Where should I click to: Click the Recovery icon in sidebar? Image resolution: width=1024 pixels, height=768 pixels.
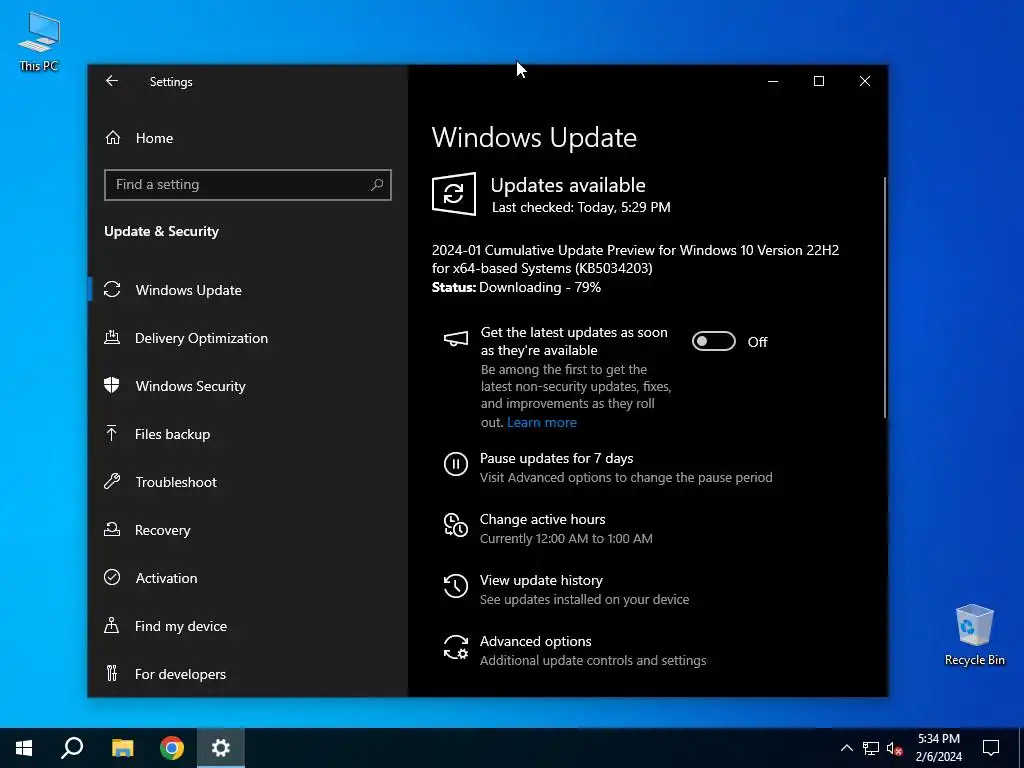tap(112, 530)
